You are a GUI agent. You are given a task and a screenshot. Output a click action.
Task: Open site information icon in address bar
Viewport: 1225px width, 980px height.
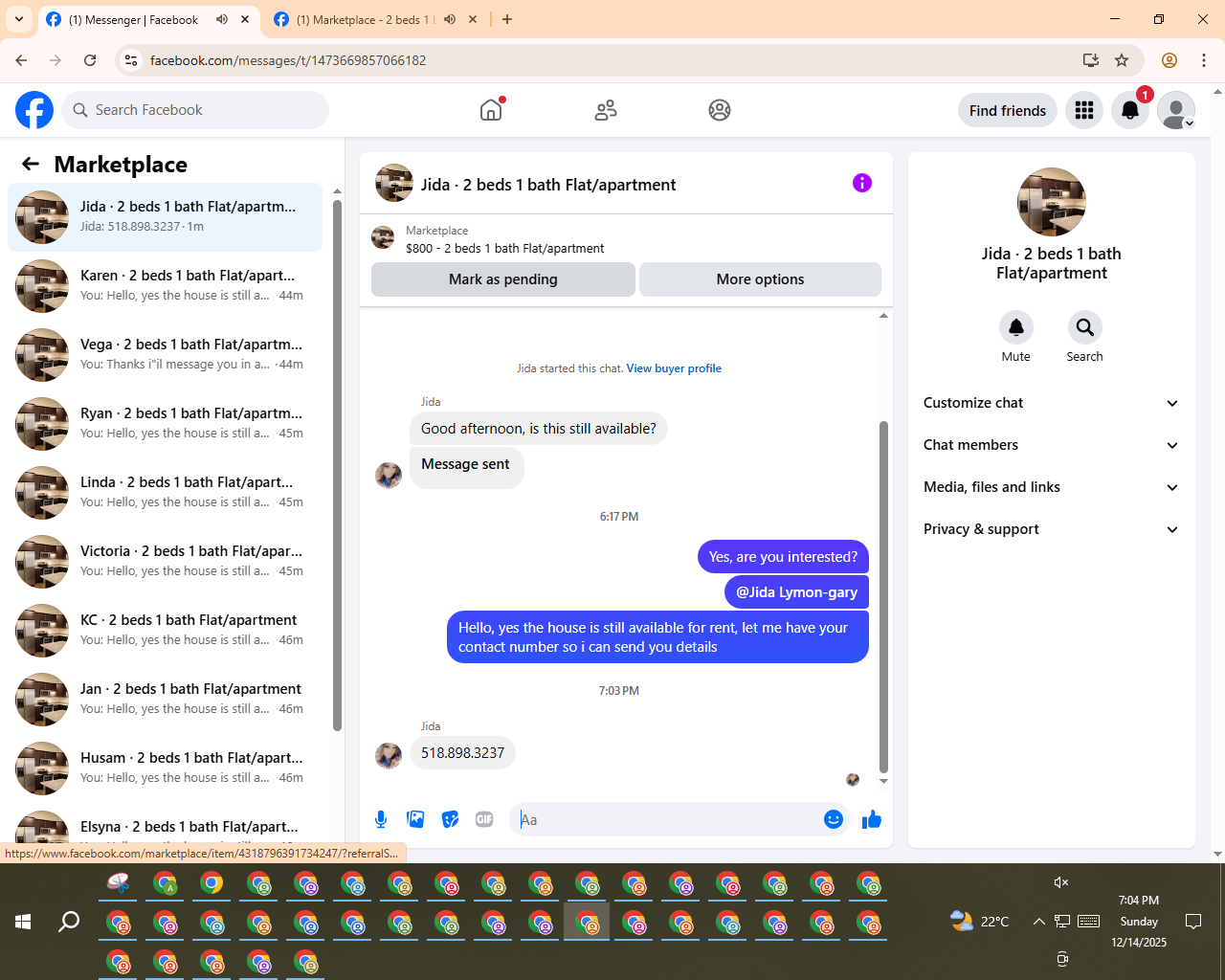coord(131,60)
